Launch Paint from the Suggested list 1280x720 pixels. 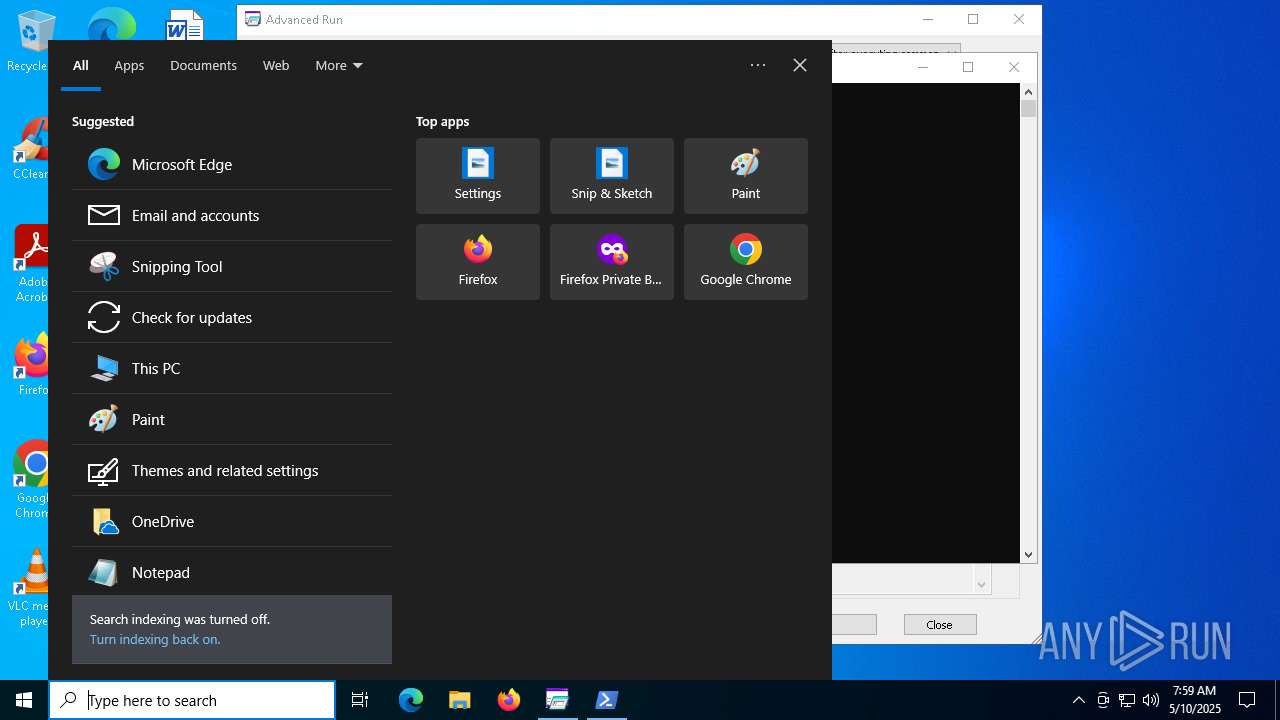pyautogui.click(x=232, y=419)
